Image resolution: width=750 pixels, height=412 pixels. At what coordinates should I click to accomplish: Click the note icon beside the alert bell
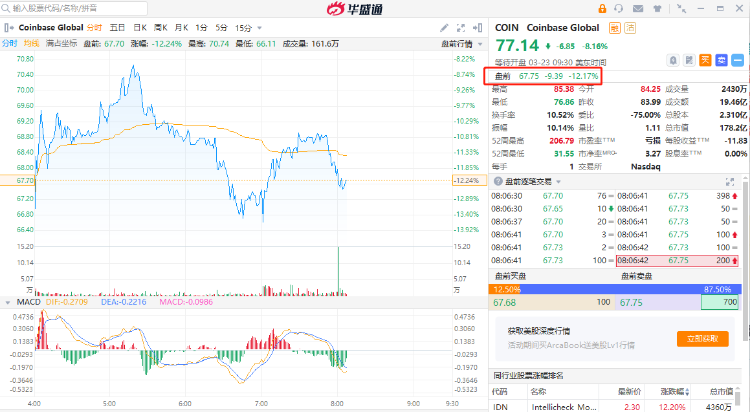click(x=689, y=60)
